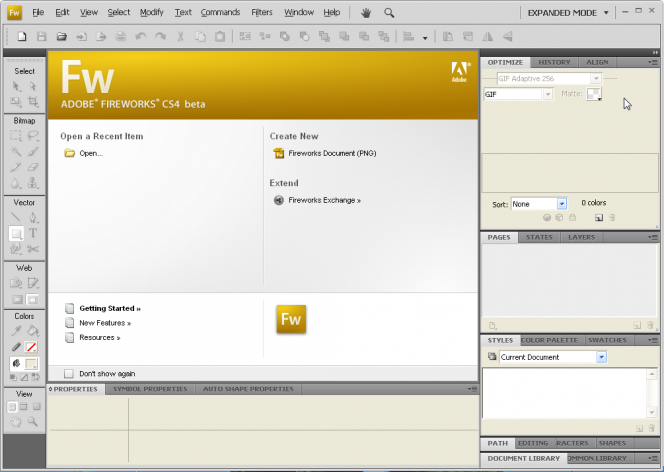Switch to the History tab
Viewport: 664px width, 472px height.
coord(554,62)
